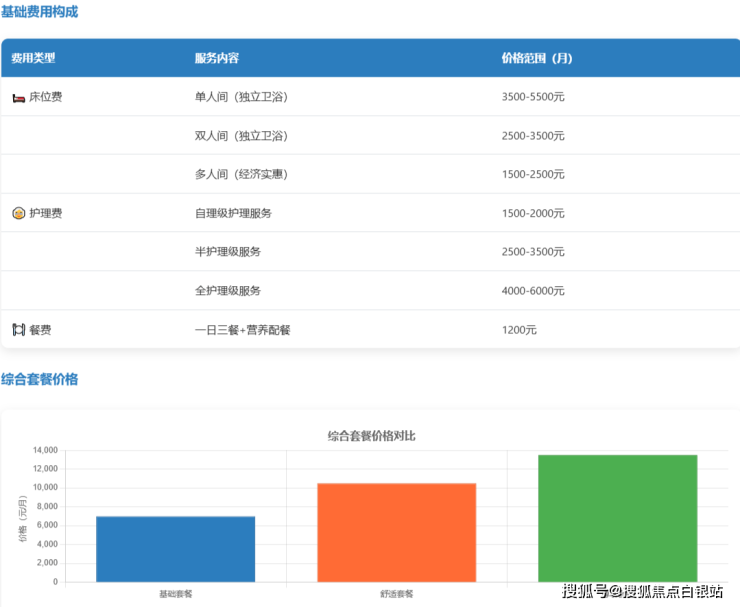
Task: Click the meal icon beside 餐费
Action: pos(18,329)
